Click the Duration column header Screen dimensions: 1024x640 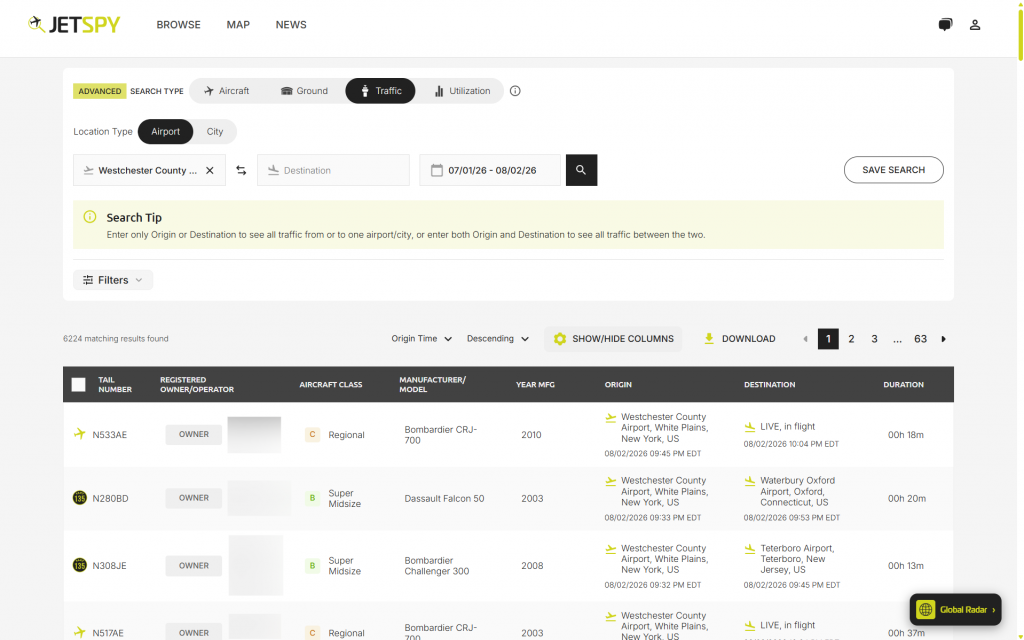(x=903, y=385)
